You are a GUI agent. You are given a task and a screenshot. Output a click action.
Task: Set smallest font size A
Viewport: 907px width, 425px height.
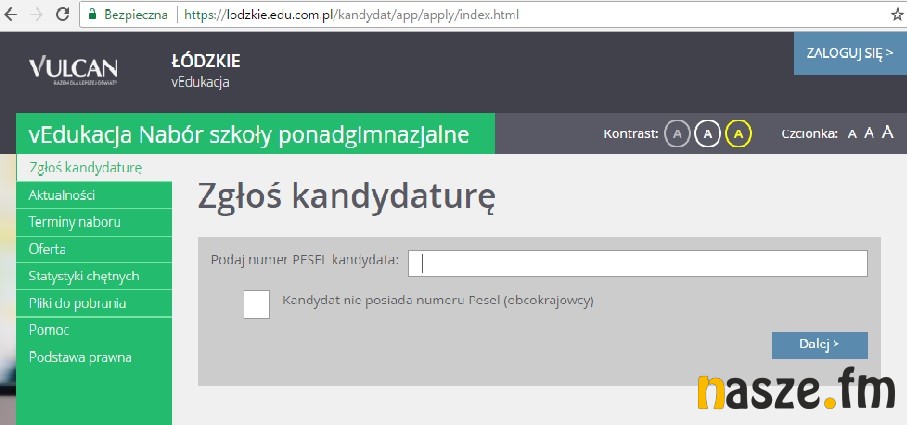(852, 134)
